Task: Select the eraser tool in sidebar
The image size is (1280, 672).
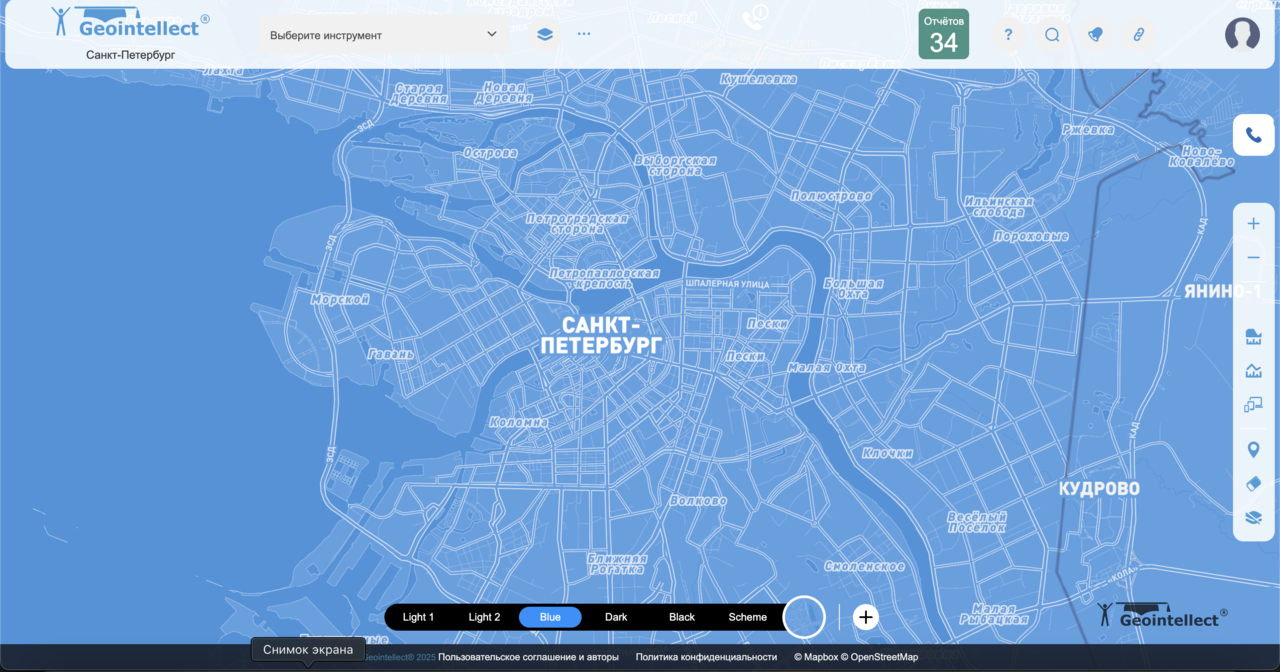Action: [1253, 483]
